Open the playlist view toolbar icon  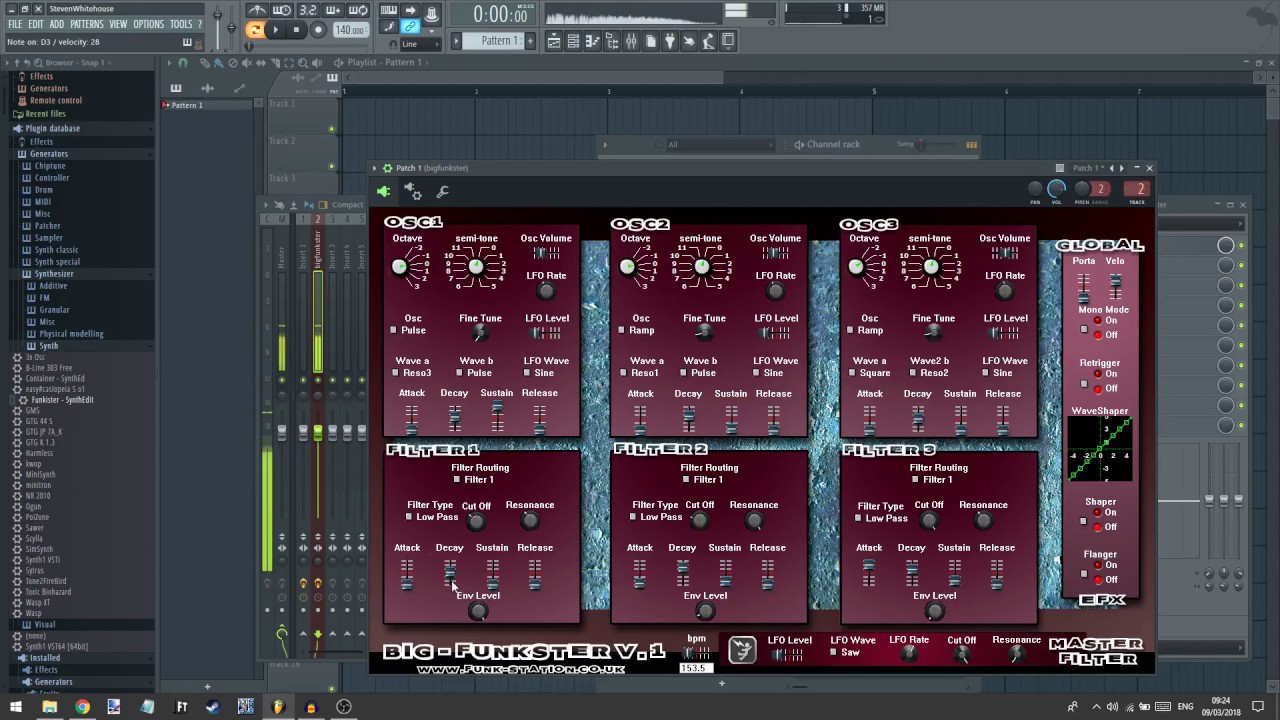click(x=556, y=41)
